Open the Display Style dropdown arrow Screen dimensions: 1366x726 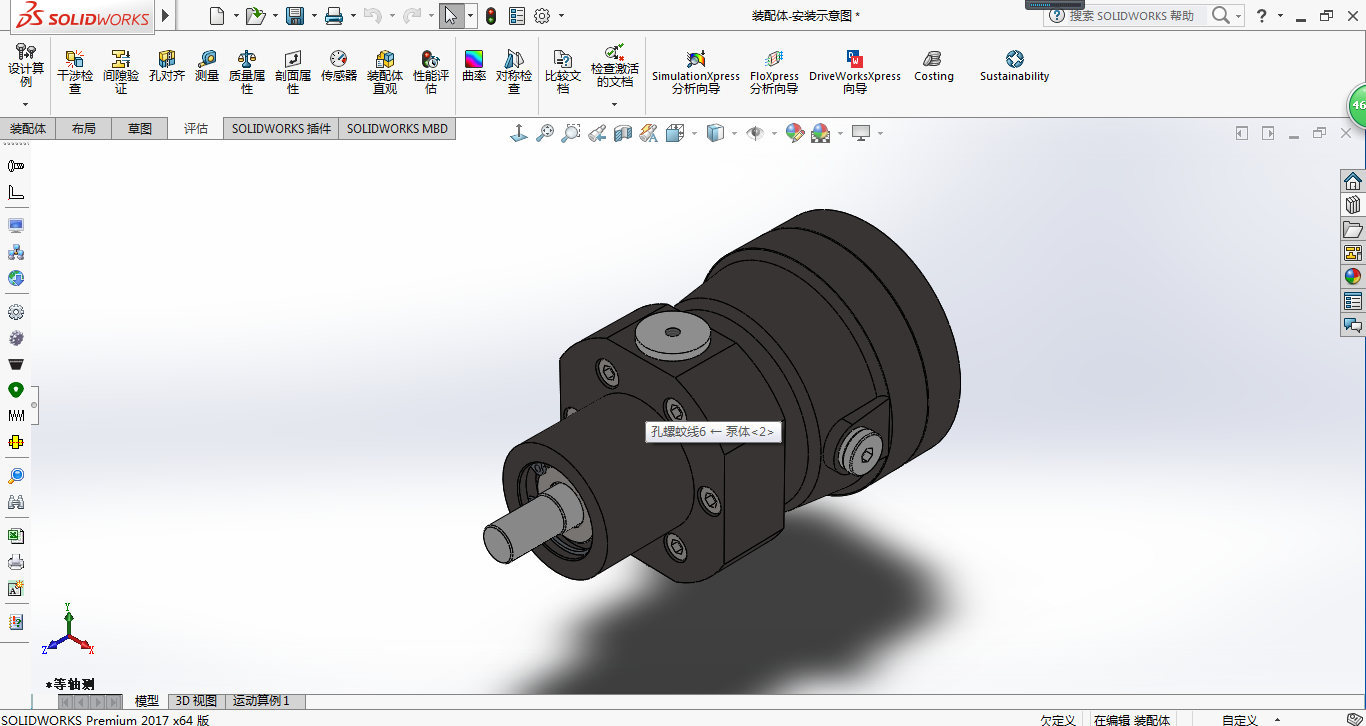734,134
